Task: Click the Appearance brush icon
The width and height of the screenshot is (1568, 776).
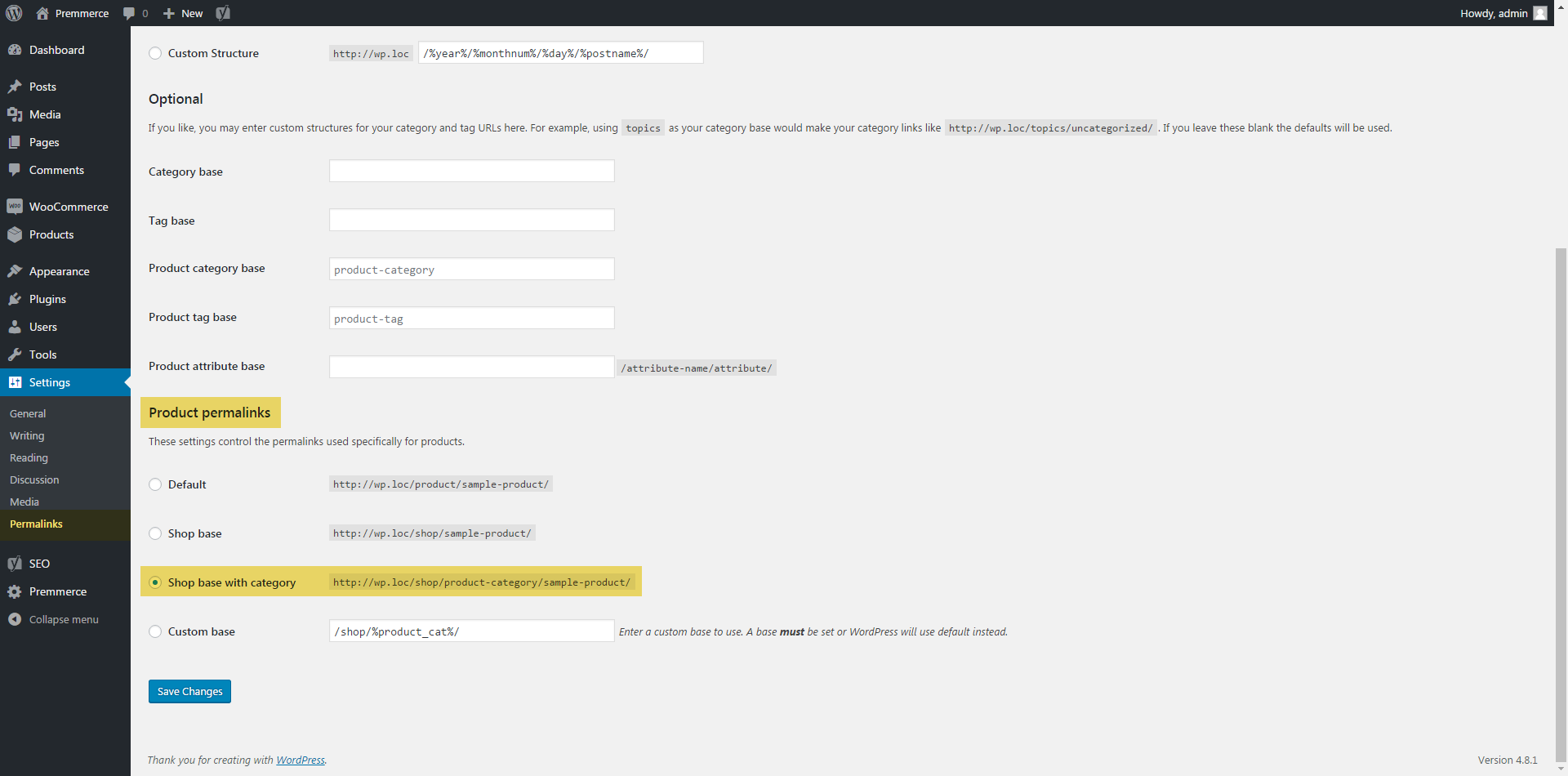Action: click(15, 271)
